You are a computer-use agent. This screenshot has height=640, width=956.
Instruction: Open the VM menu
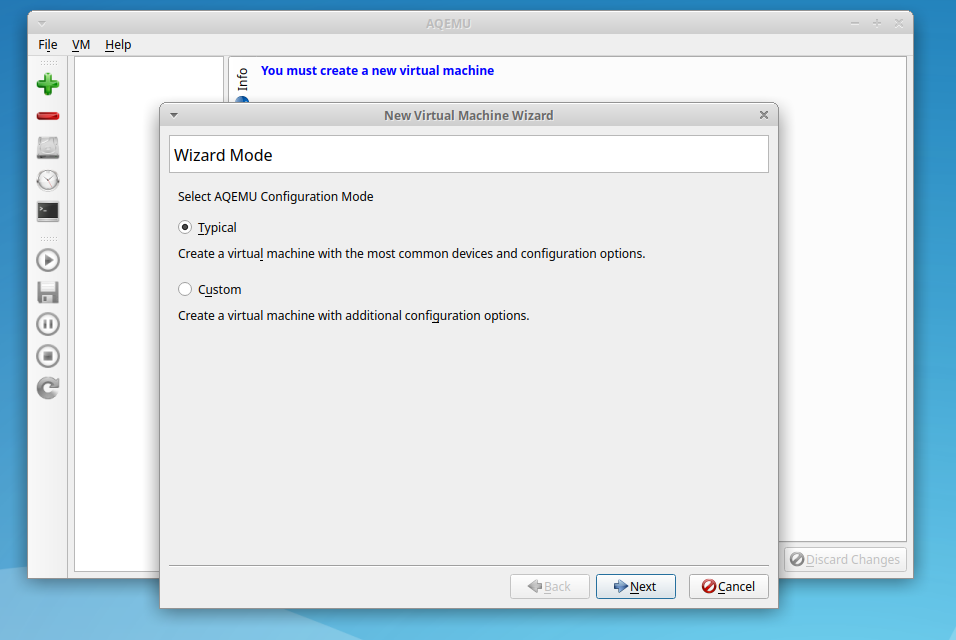click(x=80, y=44)
